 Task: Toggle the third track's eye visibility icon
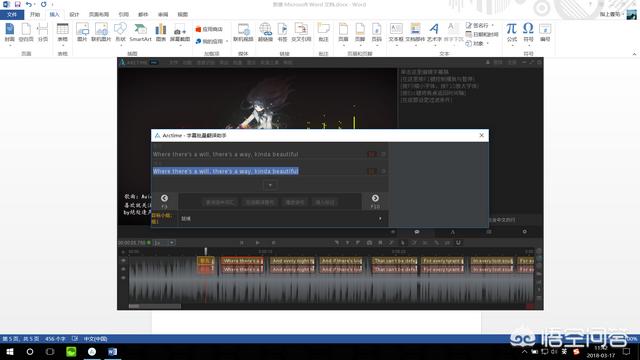(x=123, y=278)
